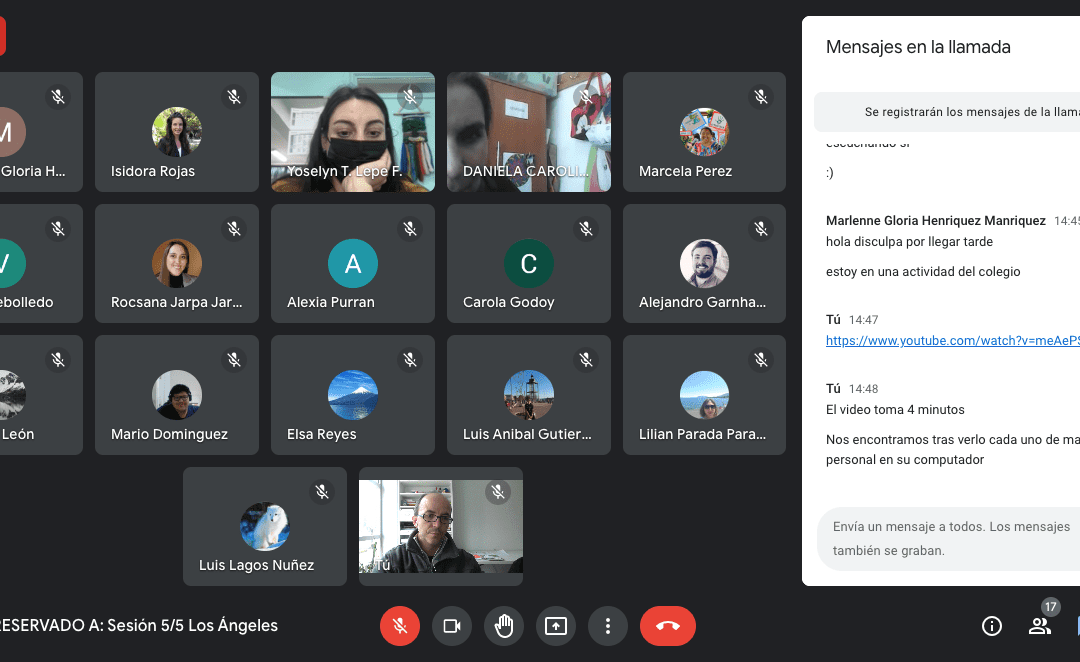Click Alexia Purran's 'A' avatar
The width and height of the screenshot is (1080, 662).
point(353,263)
